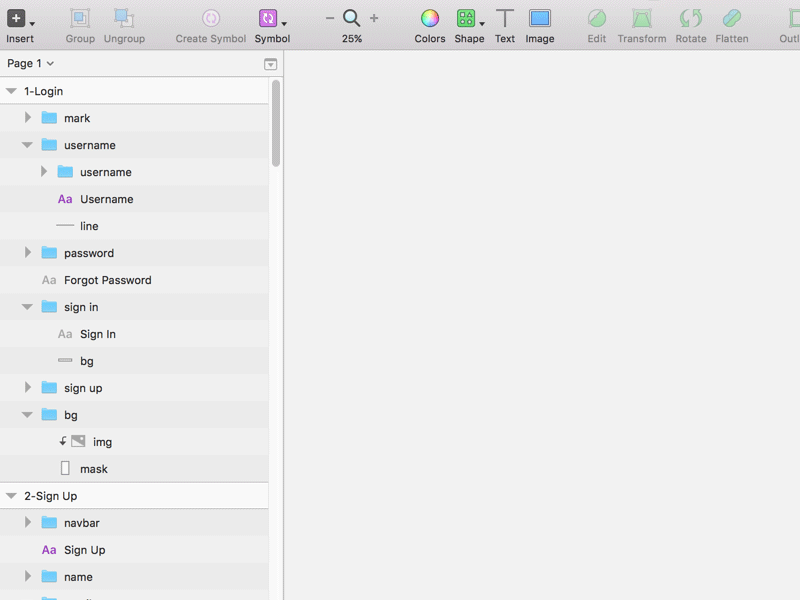Screen dimensions: 800x600
Task: Zoom out using the minus button
Action: coord(329,18)
